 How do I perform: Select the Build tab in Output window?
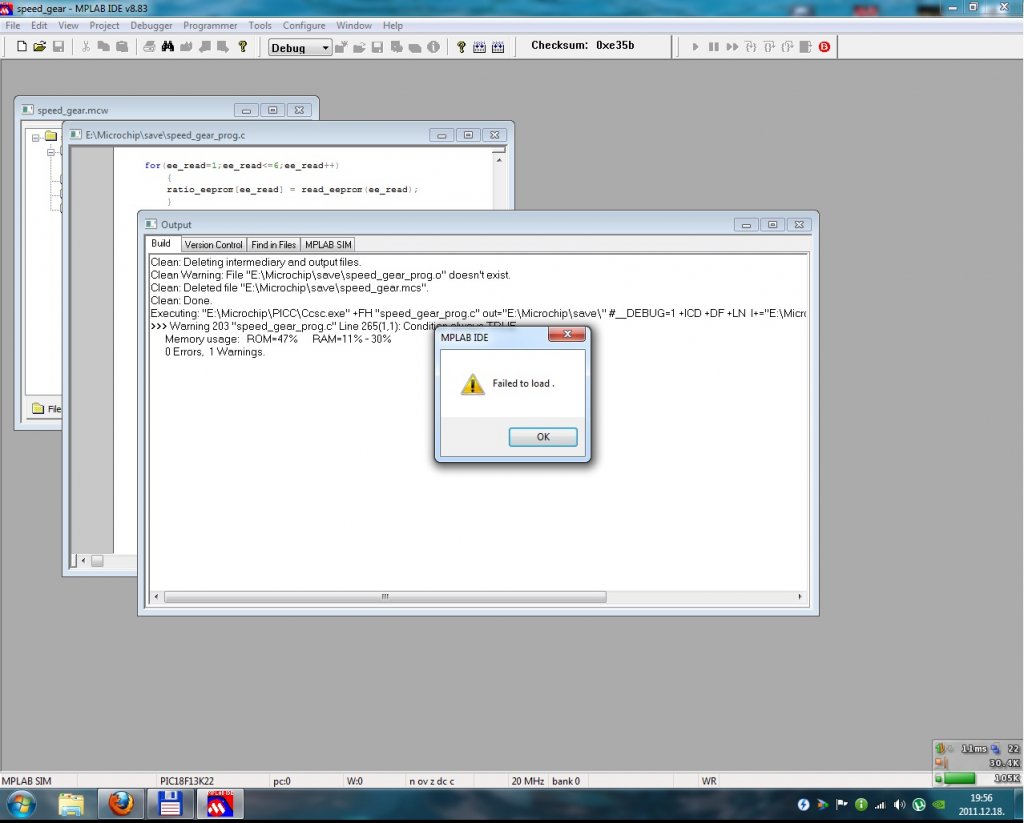pyautogui.click(x=161, y=244)
